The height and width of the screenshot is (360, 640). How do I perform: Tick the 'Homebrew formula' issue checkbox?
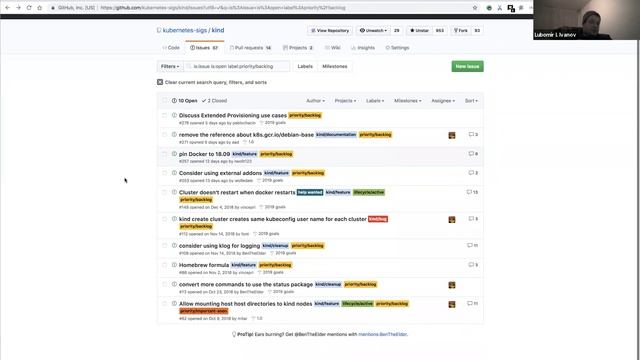pos(164,265)
